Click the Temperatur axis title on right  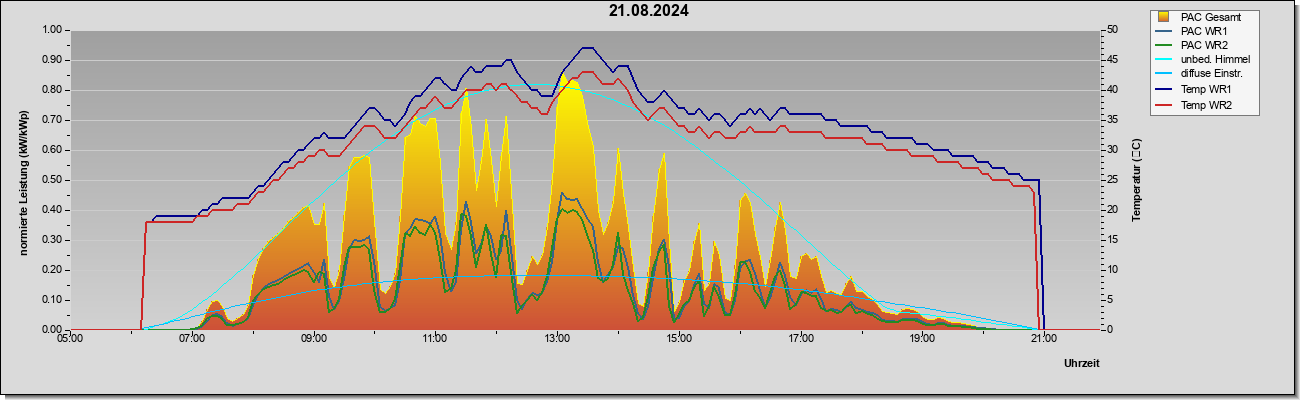[x=1137, y=180]
